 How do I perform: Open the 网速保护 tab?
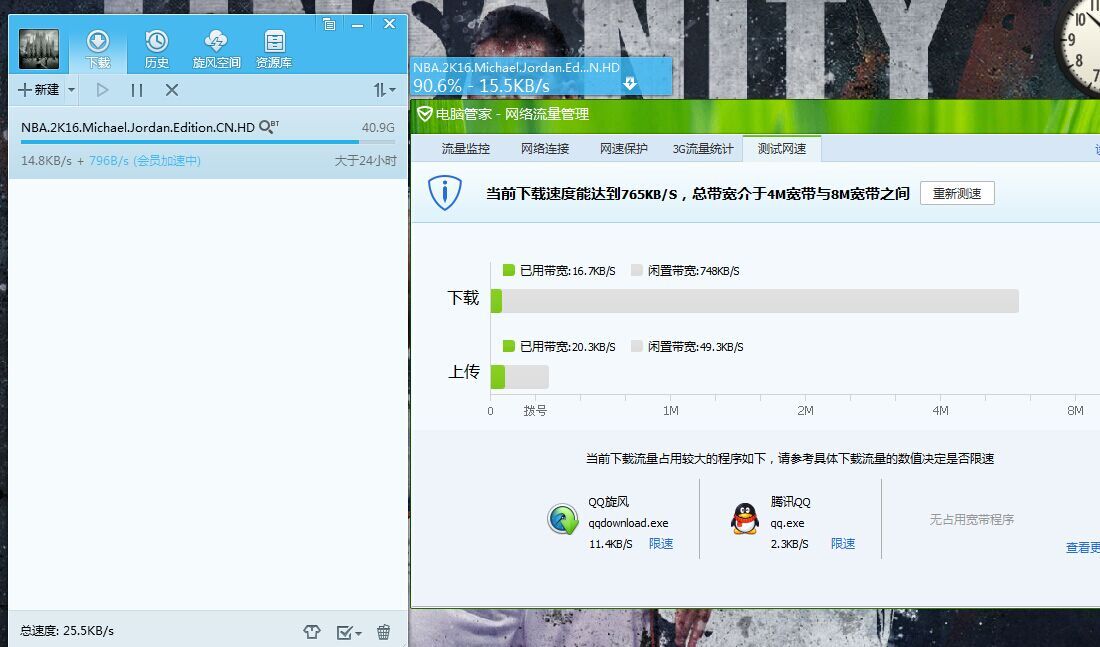click(x=624, y=149)
